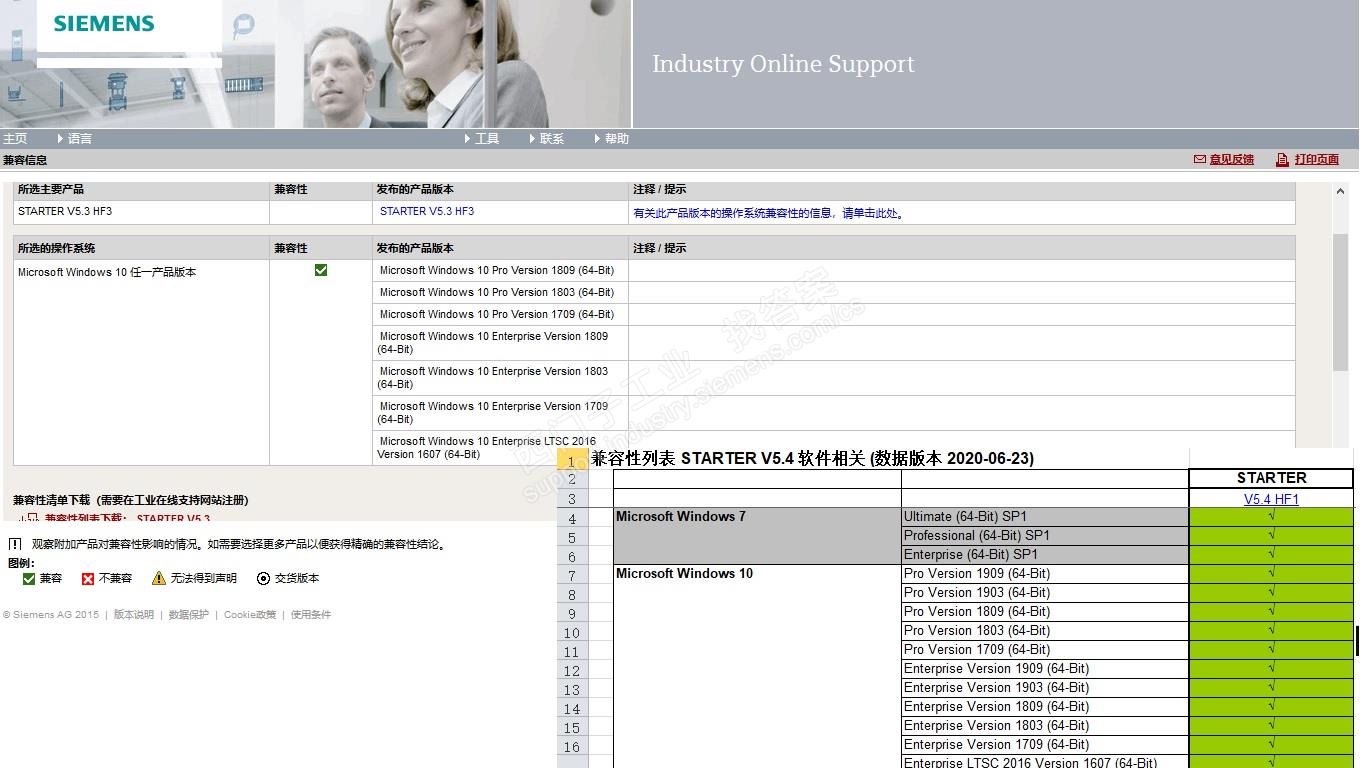Screen dimensions: 1366x768
Task: Click the green 兼容 legend icon
Action: tap(29, 579)
